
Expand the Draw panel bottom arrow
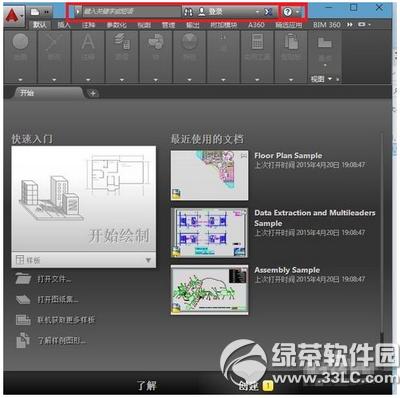(x=20, y=80)
